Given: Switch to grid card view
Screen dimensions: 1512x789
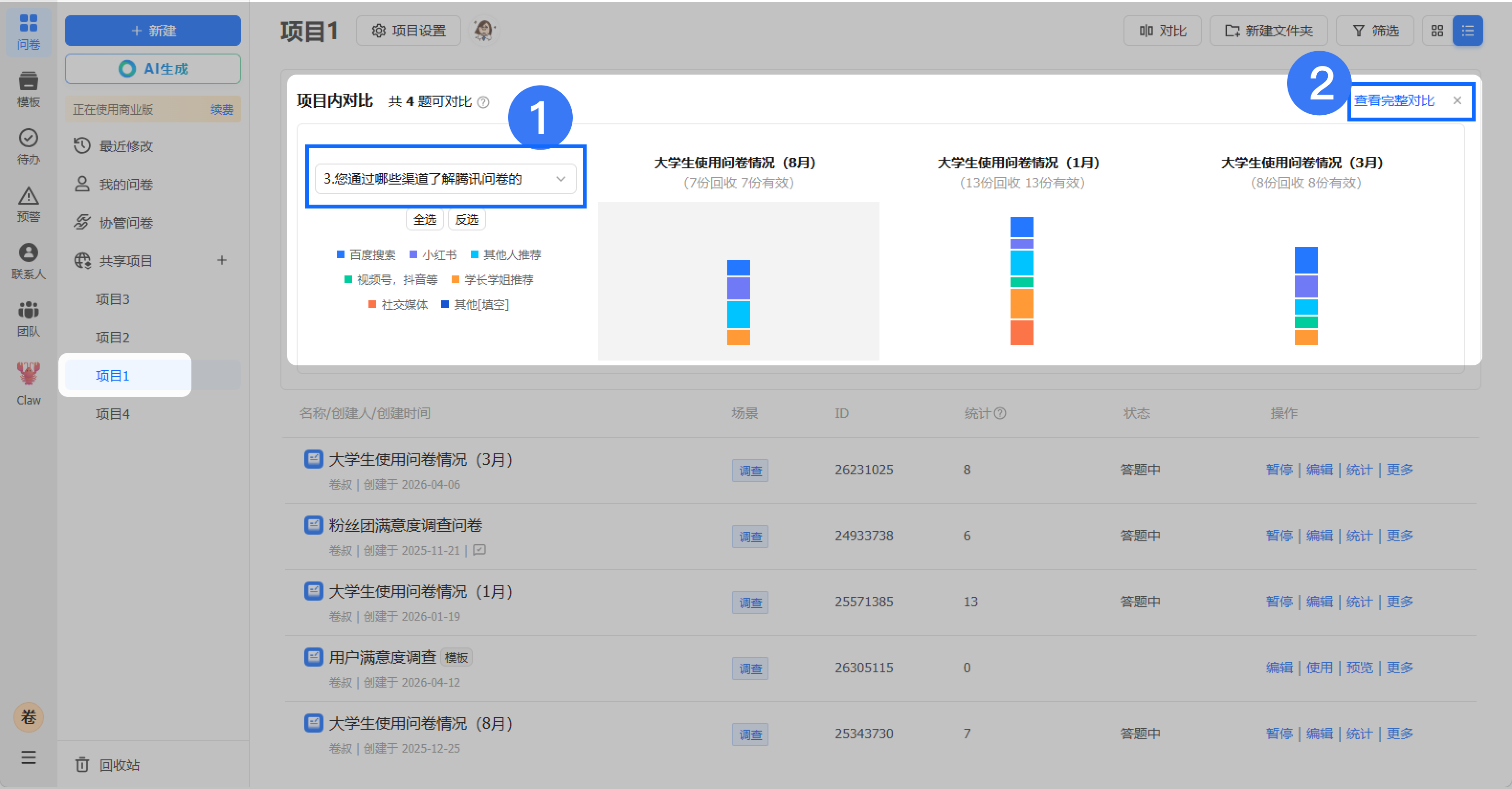Looking at the screenshot, I should click(1437, 31).
